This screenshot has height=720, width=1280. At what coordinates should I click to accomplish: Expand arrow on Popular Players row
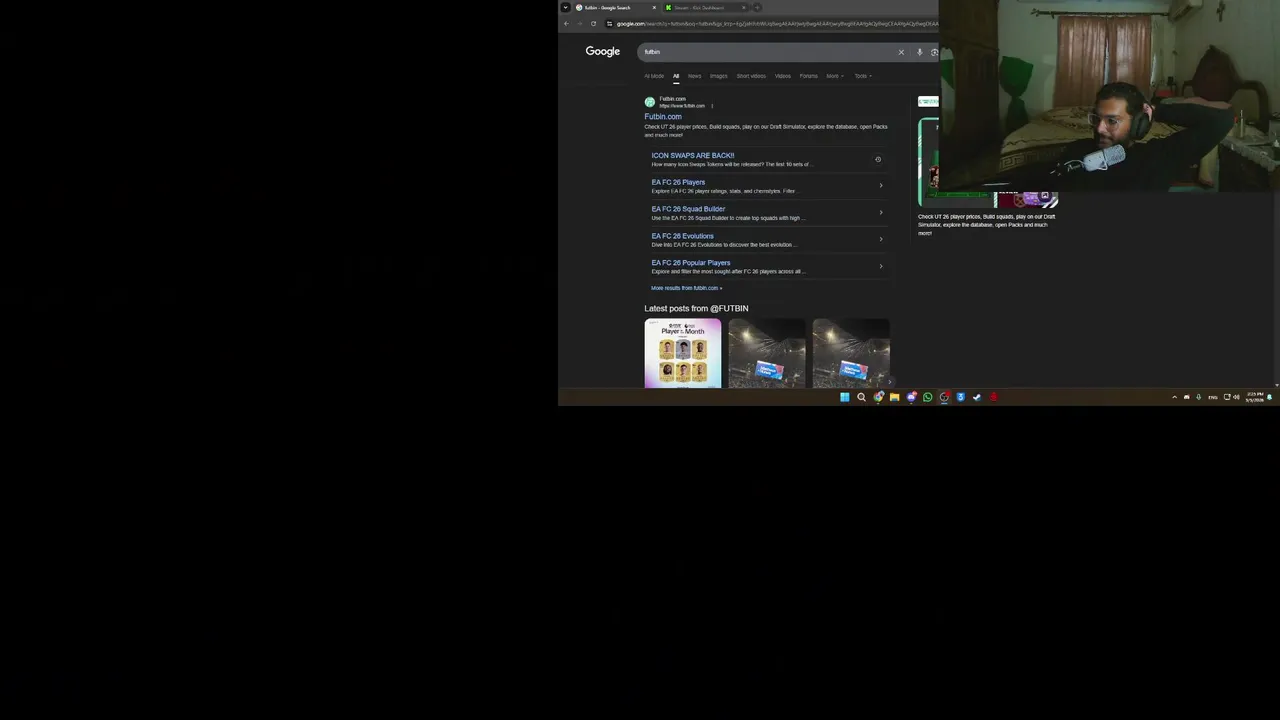coord(881,266)
